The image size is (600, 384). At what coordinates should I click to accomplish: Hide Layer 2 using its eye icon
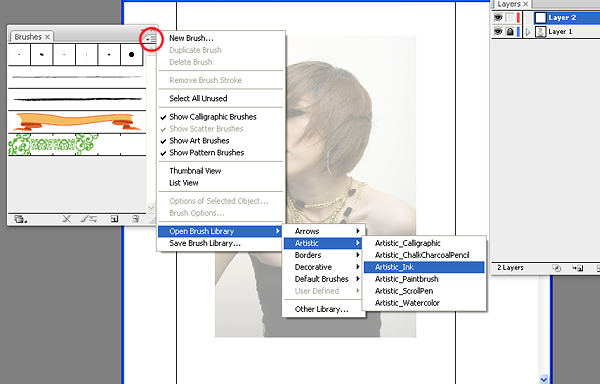click(498, 18)
